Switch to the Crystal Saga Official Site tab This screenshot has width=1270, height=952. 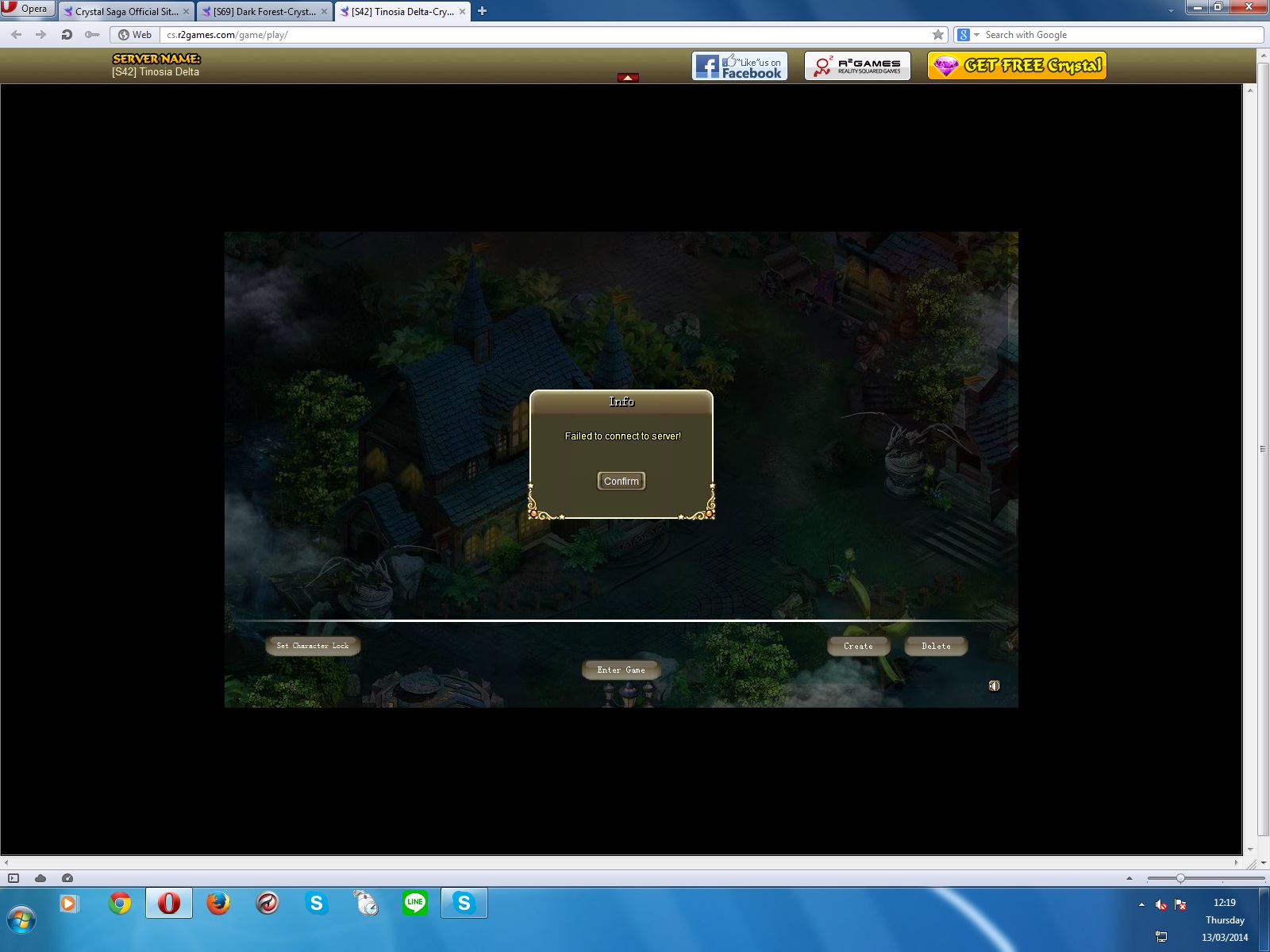tap(123, 12)
